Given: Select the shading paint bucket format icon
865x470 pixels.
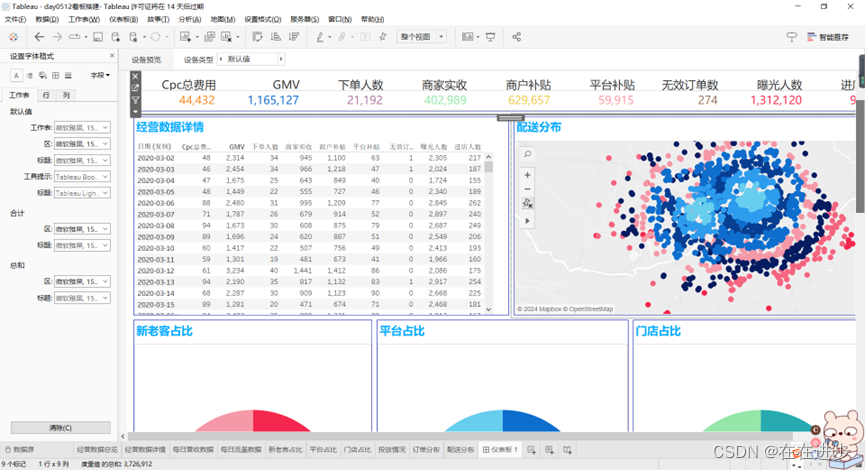Looking at the screenshot, I should (42, 76).
